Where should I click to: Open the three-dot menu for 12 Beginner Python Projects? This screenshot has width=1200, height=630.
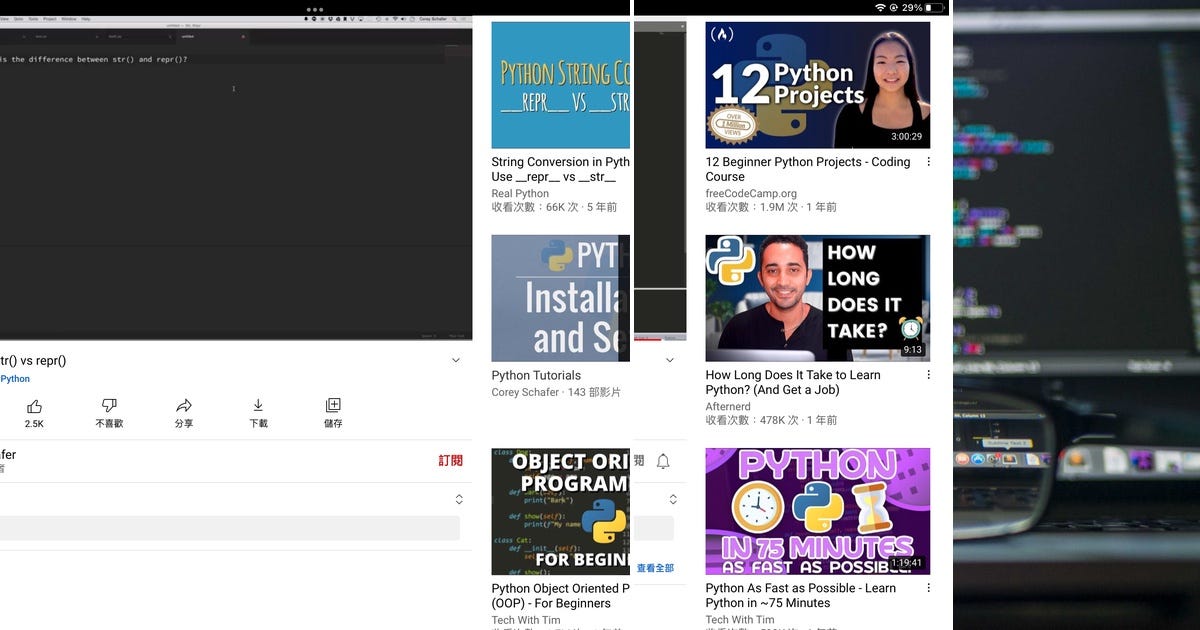pos(929,161)
